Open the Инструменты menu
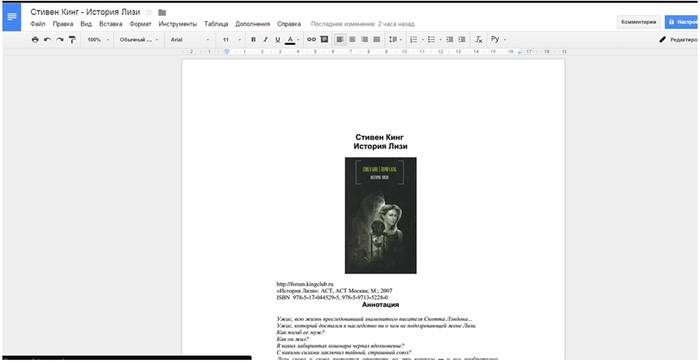700x363 pixels. [178, 24]
